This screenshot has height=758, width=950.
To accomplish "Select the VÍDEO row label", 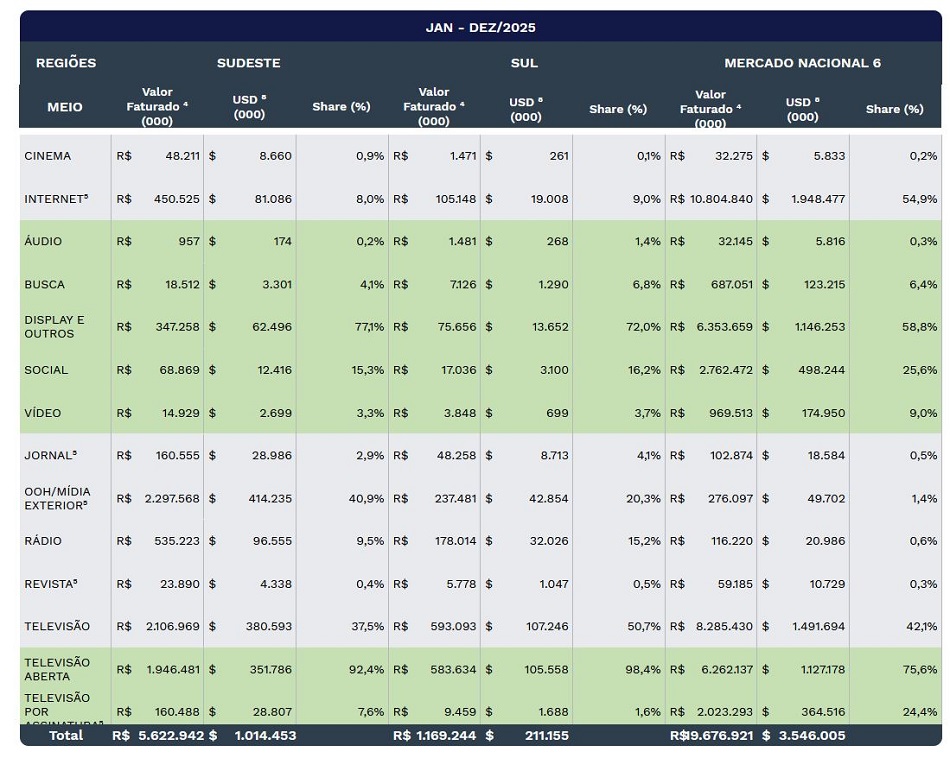I will [43, 413].
